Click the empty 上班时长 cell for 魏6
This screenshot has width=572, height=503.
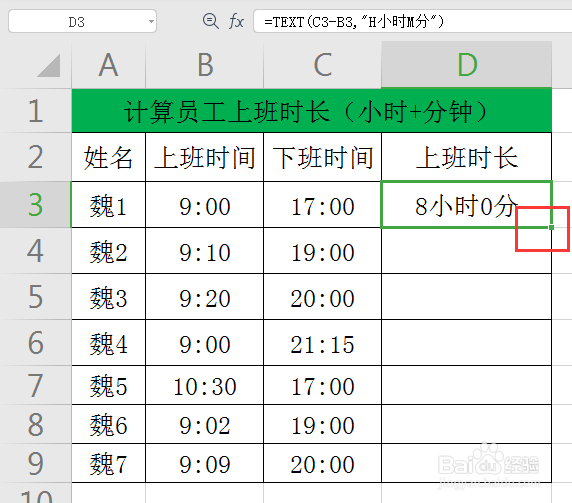click(467, 424)
